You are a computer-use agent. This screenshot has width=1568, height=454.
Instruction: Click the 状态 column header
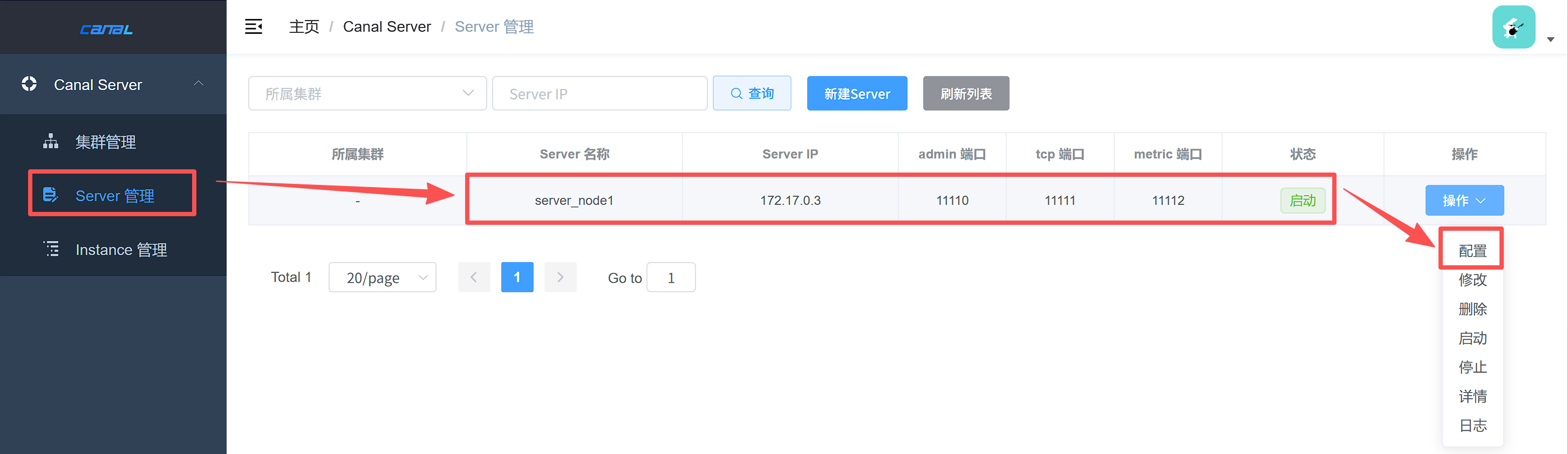1303,154
